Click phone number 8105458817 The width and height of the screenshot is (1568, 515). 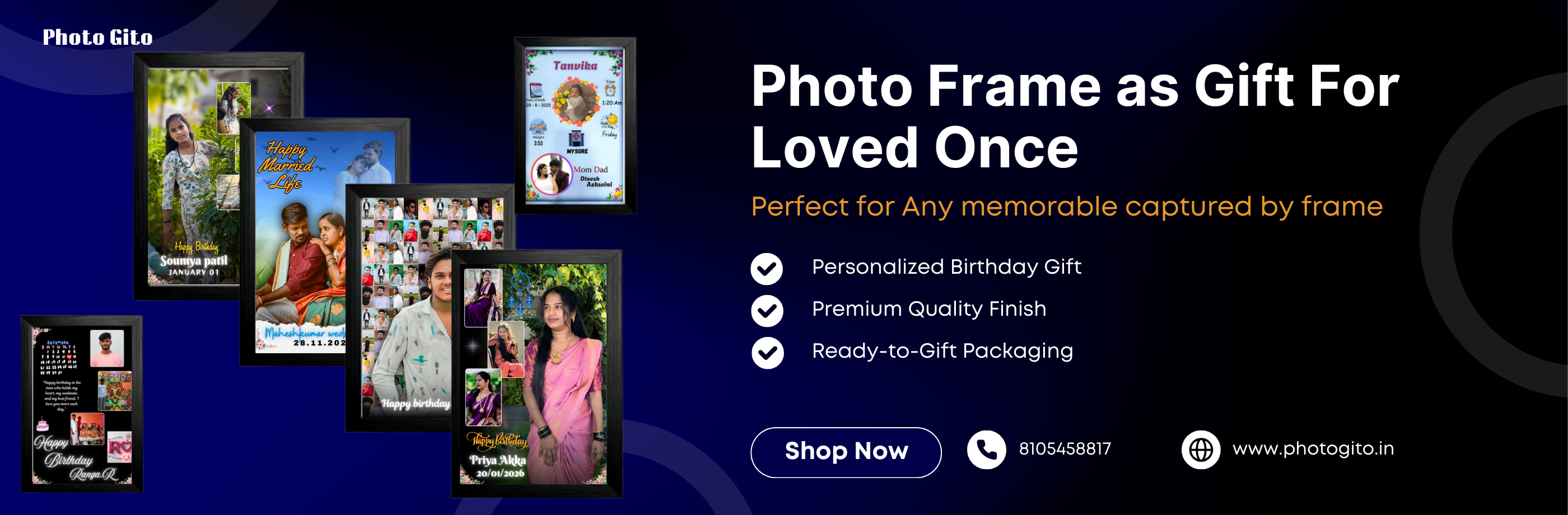pyautogui.click(x=1065, y=450)
